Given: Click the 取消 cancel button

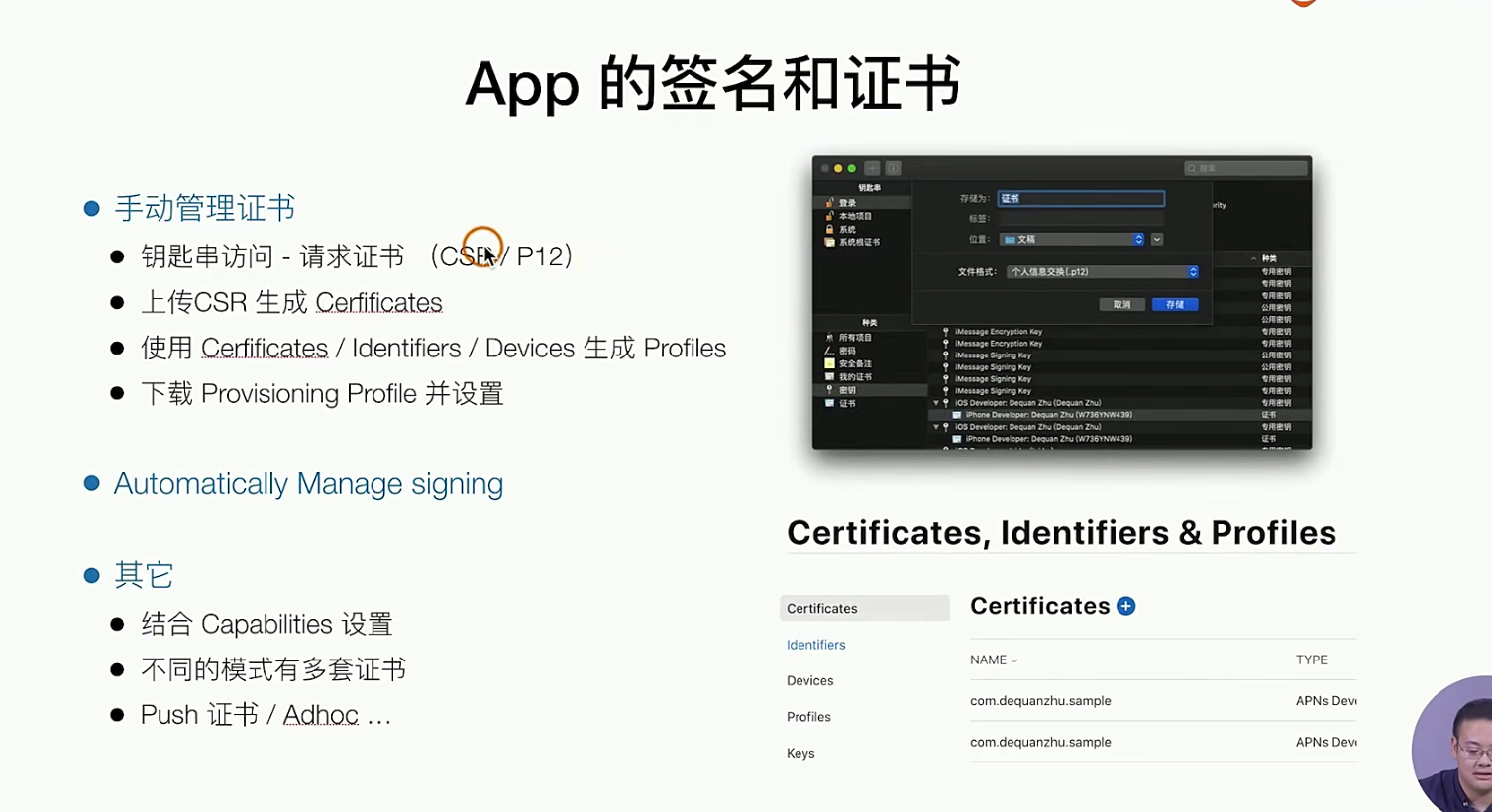Looking at the screenshot, I should (x=1121, y=304).
